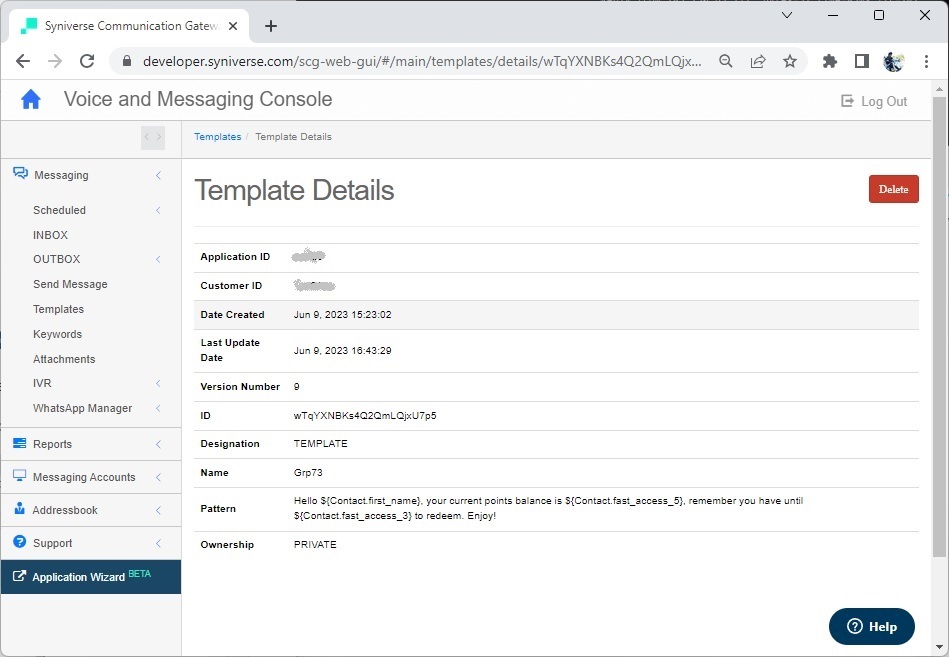Image resolution: width=949 pixels, height=657 pixels.
Task: Open the browser profile avatar
Action: 894,61
